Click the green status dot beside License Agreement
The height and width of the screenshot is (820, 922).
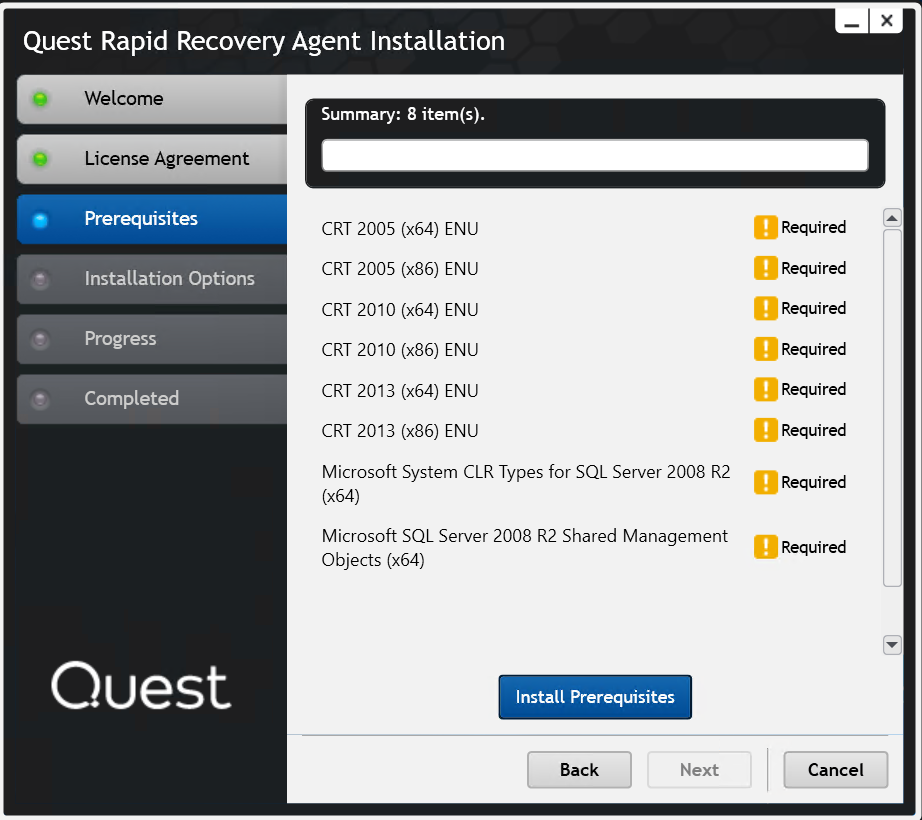point(40,158)
